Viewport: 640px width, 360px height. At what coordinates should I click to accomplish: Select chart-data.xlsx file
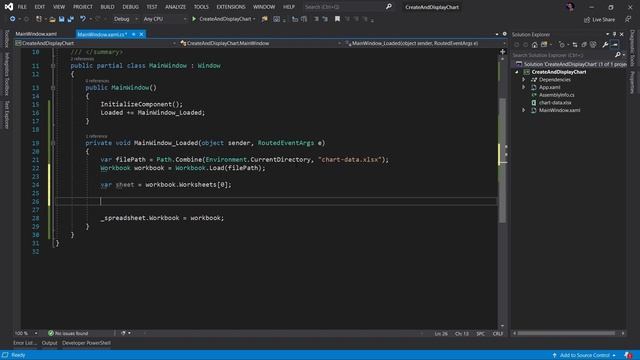555,103
